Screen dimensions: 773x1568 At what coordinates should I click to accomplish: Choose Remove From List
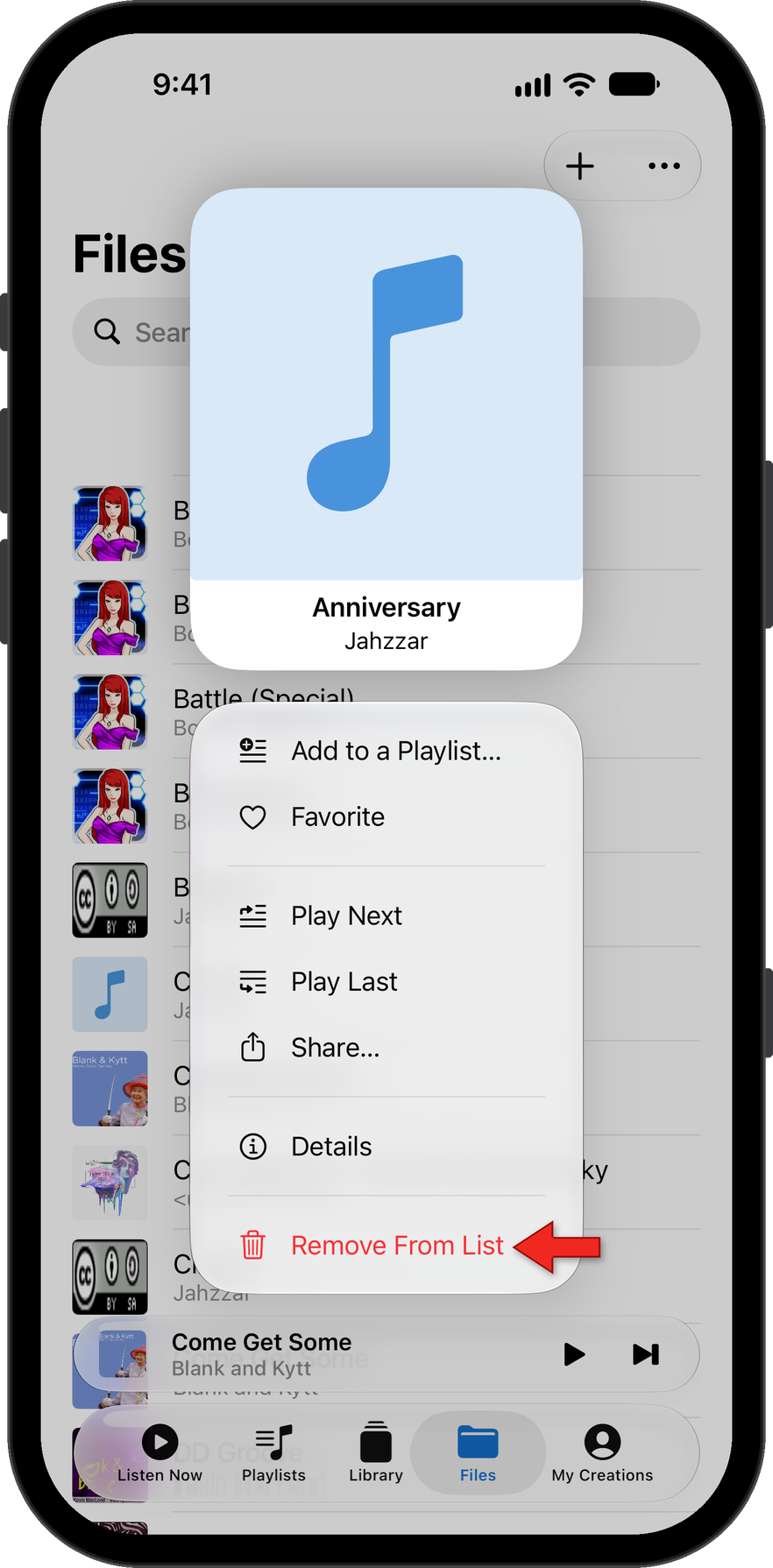click(x=386, y=1246)
